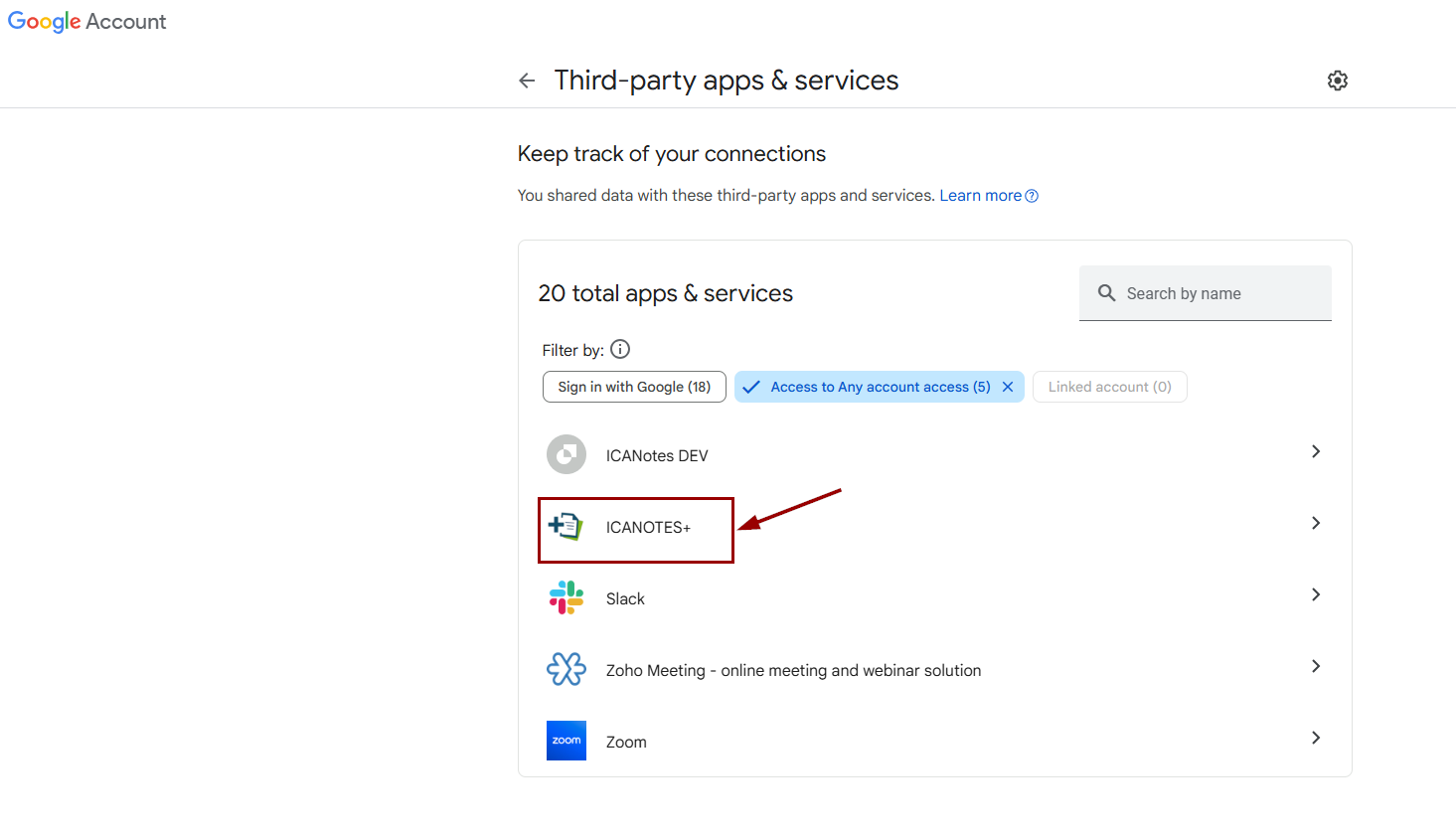Expand Zoho Meeting row chevron
Image resolution: width=1456 pixels, height=839 pixels.
pos(1316,666)
